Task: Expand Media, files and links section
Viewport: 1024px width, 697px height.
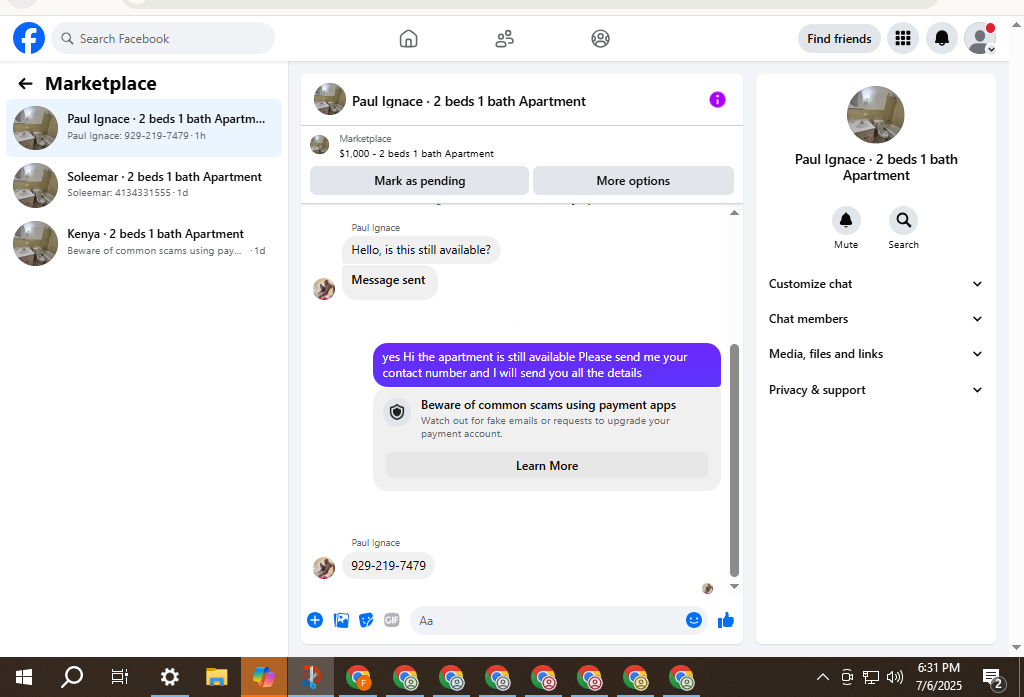Action: tap(875, 354)
